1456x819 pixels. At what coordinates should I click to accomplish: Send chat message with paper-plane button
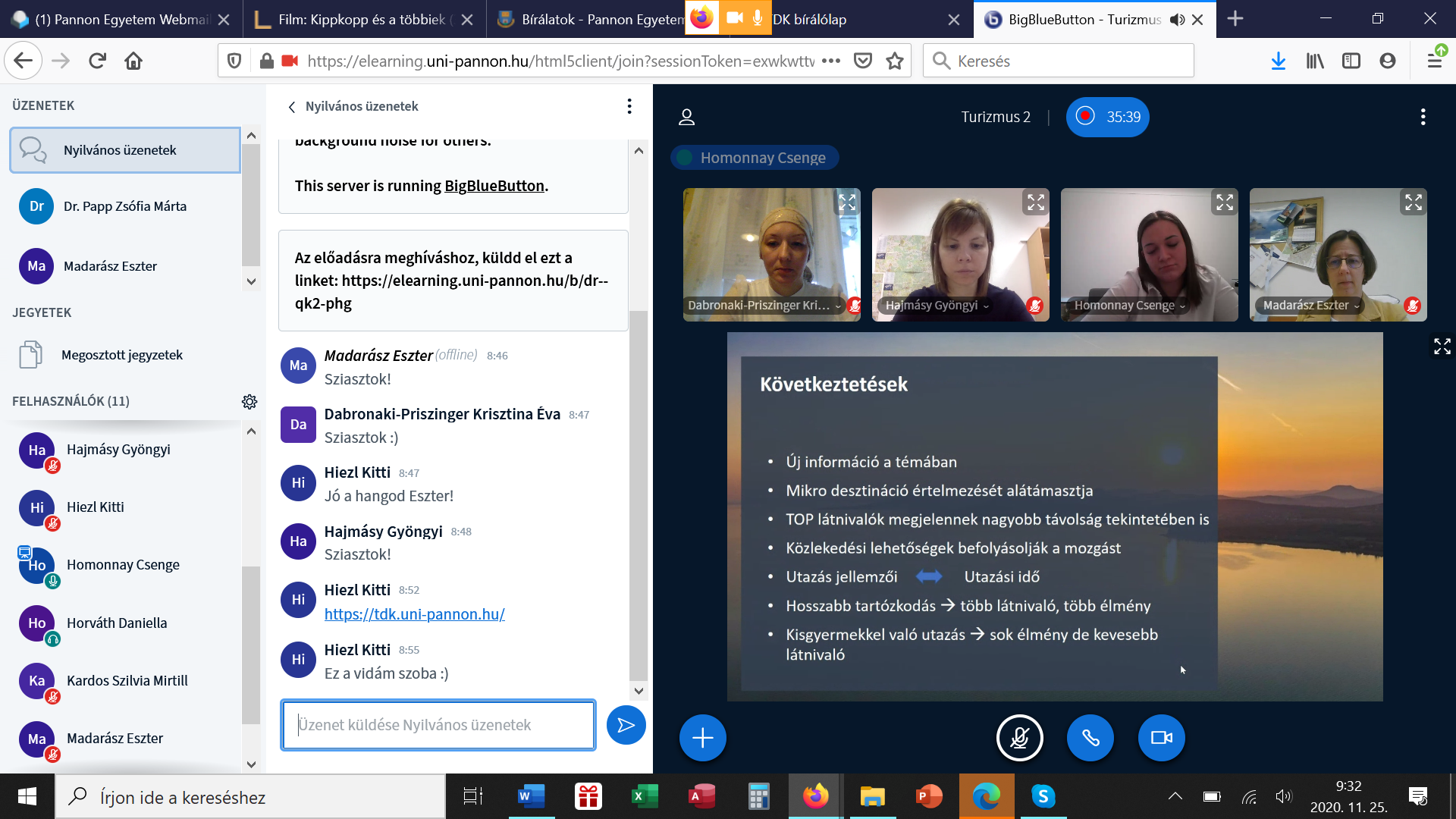click(626, 726)
